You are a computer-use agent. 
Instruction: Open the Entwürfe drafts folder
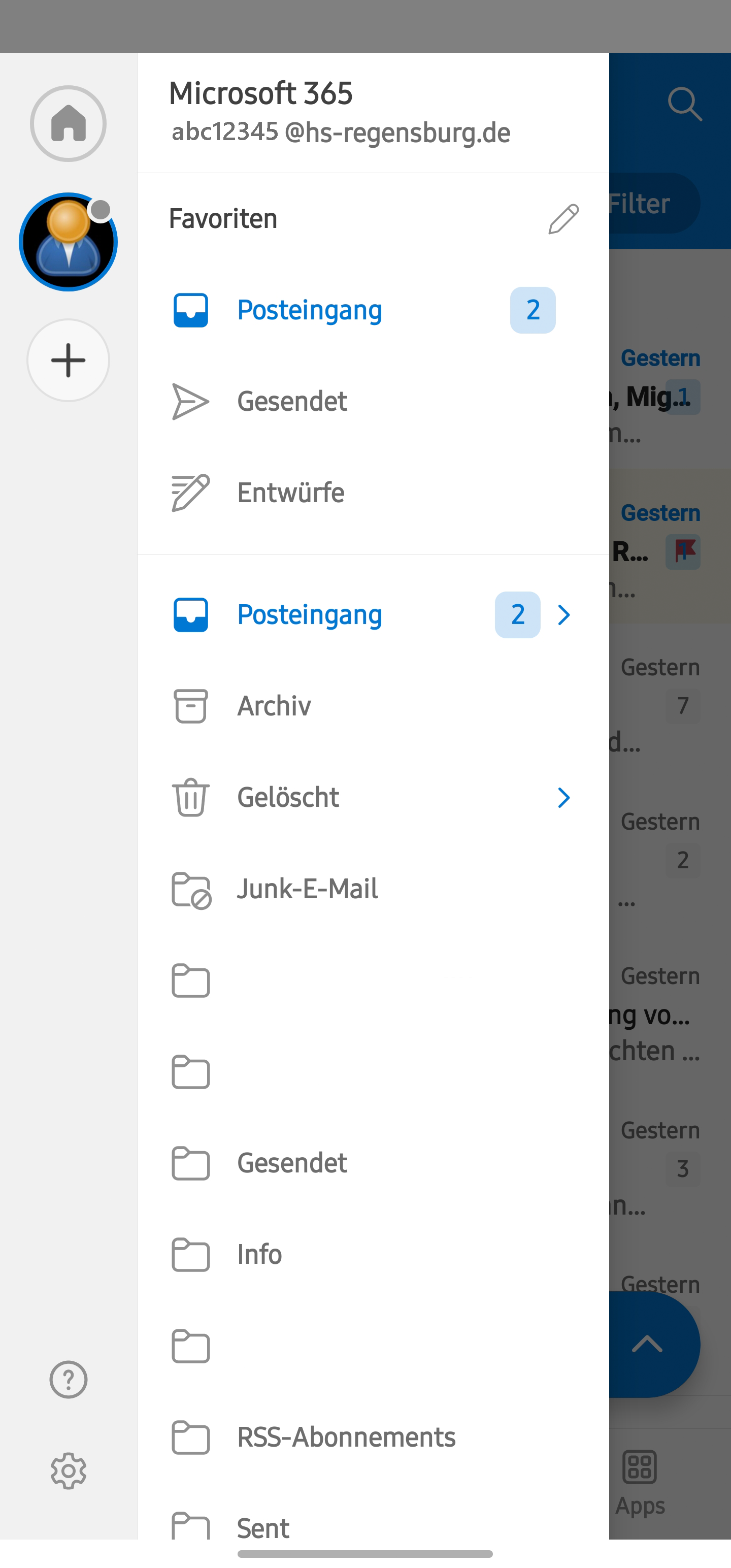(x=291, y=493)
